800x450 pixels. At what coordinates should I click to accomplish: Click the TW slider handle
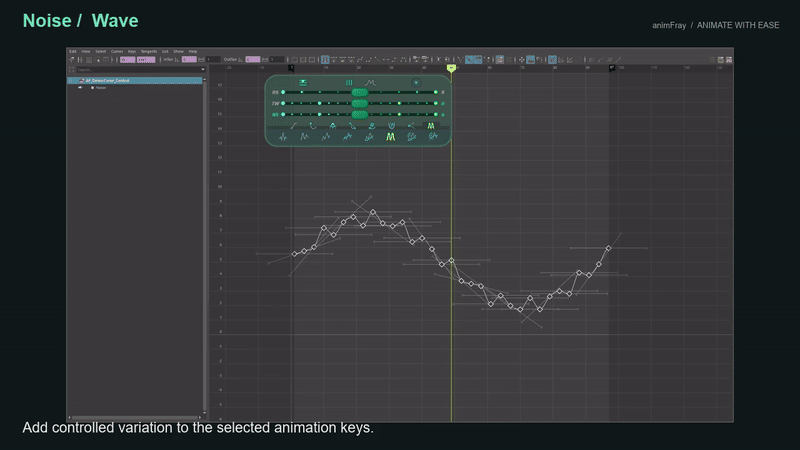point(360,104)
